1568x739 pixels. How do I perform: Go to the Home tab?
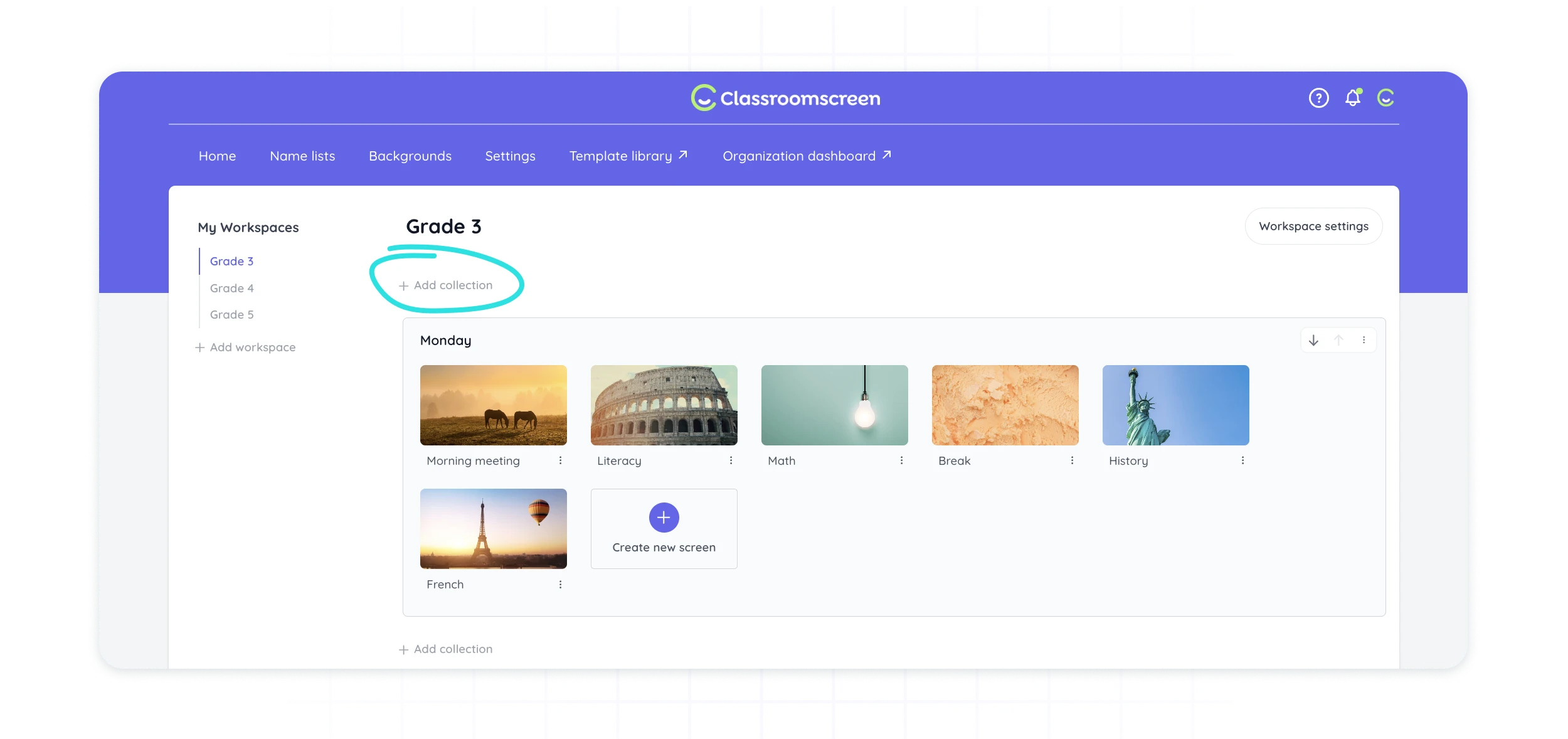click(x=217, y=156)
